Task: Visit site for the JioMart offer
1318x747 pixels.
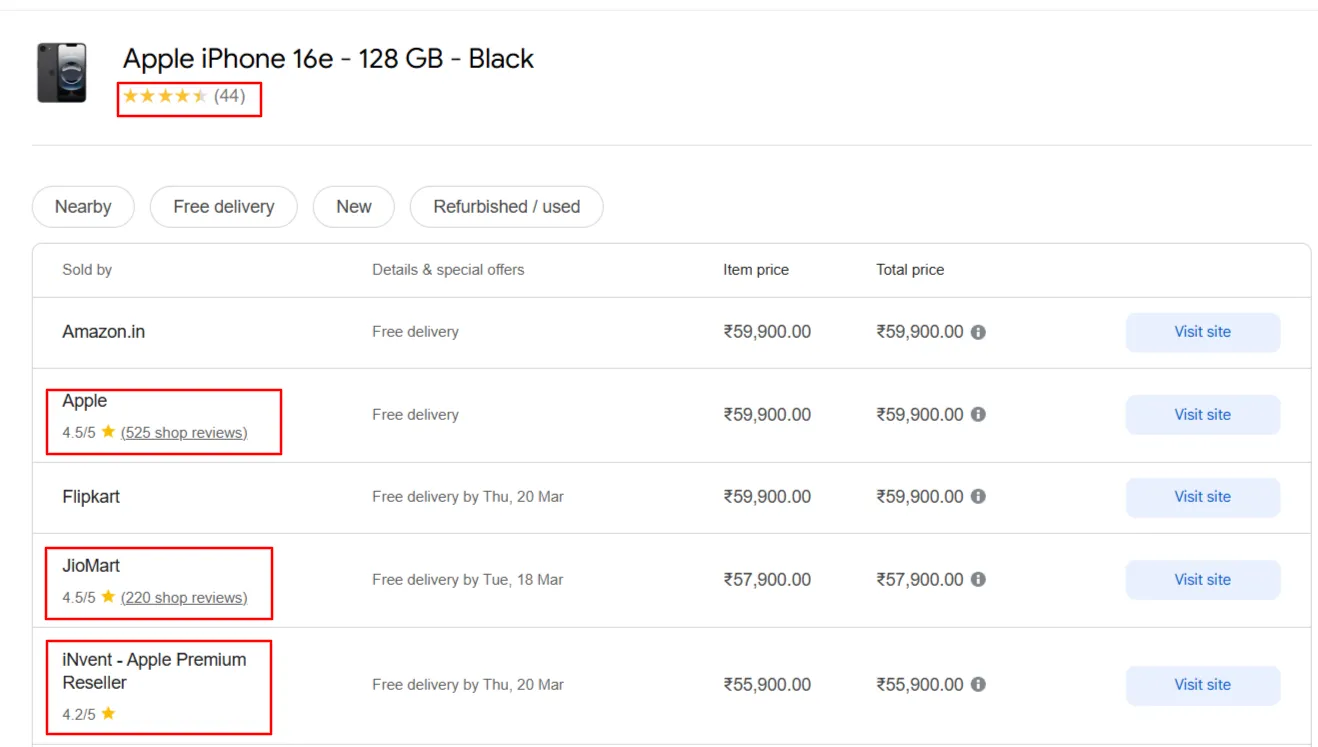Action: (x=1202, y=579)
